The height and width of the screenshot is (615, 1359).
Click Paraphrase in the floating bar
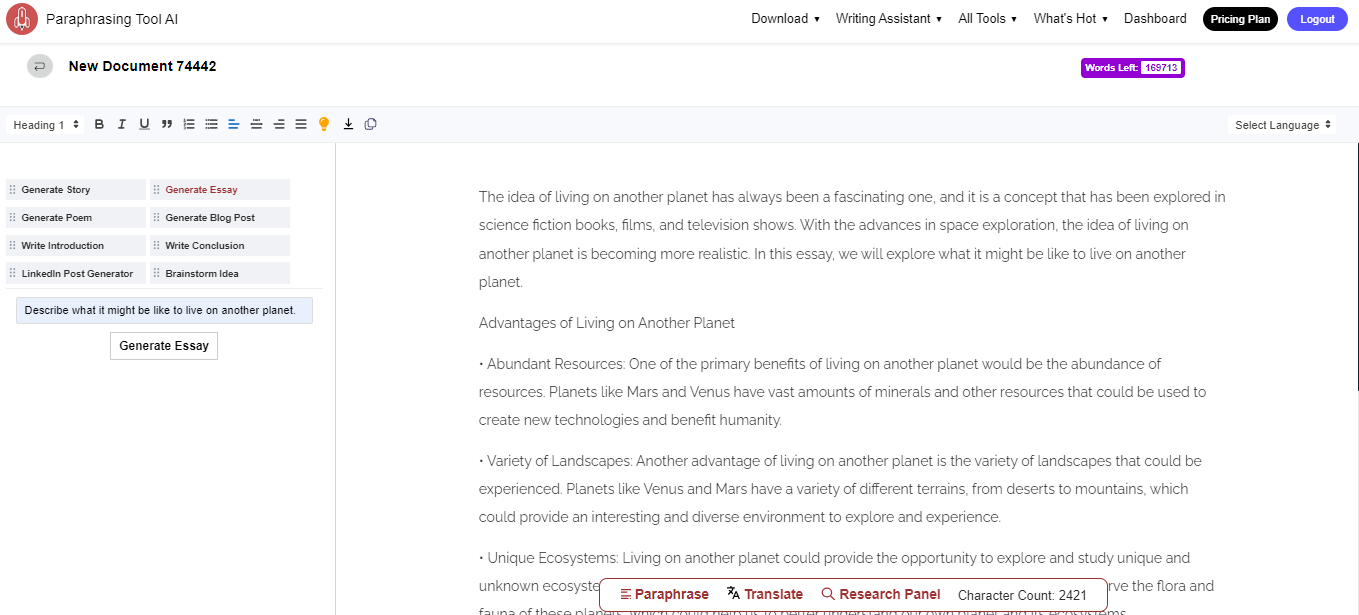[664, 594]
